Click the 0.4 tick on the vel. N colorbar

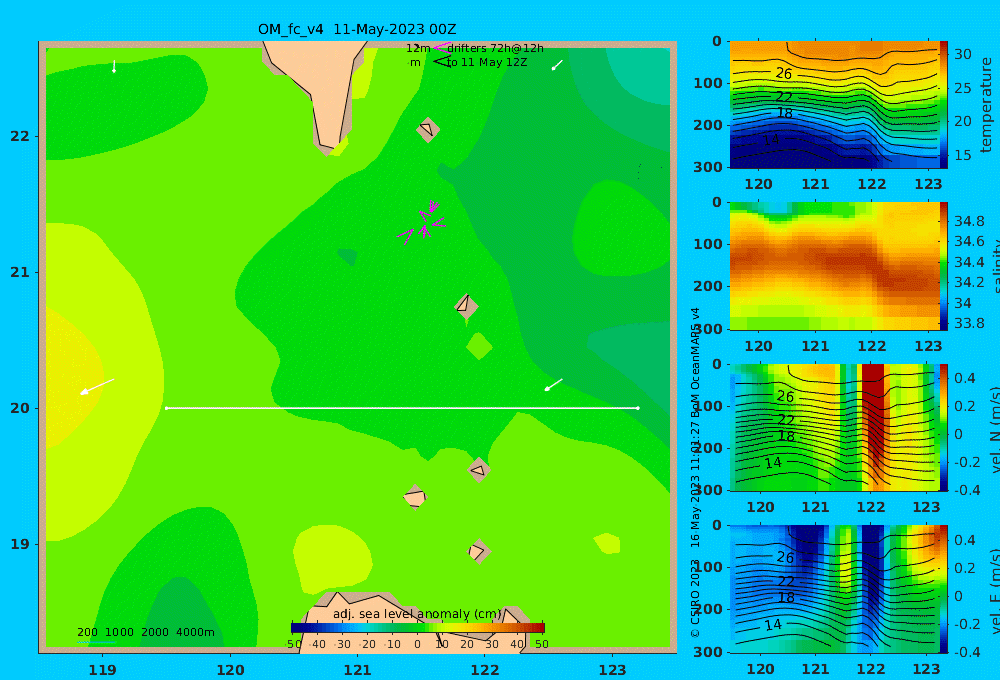(964, 378)
